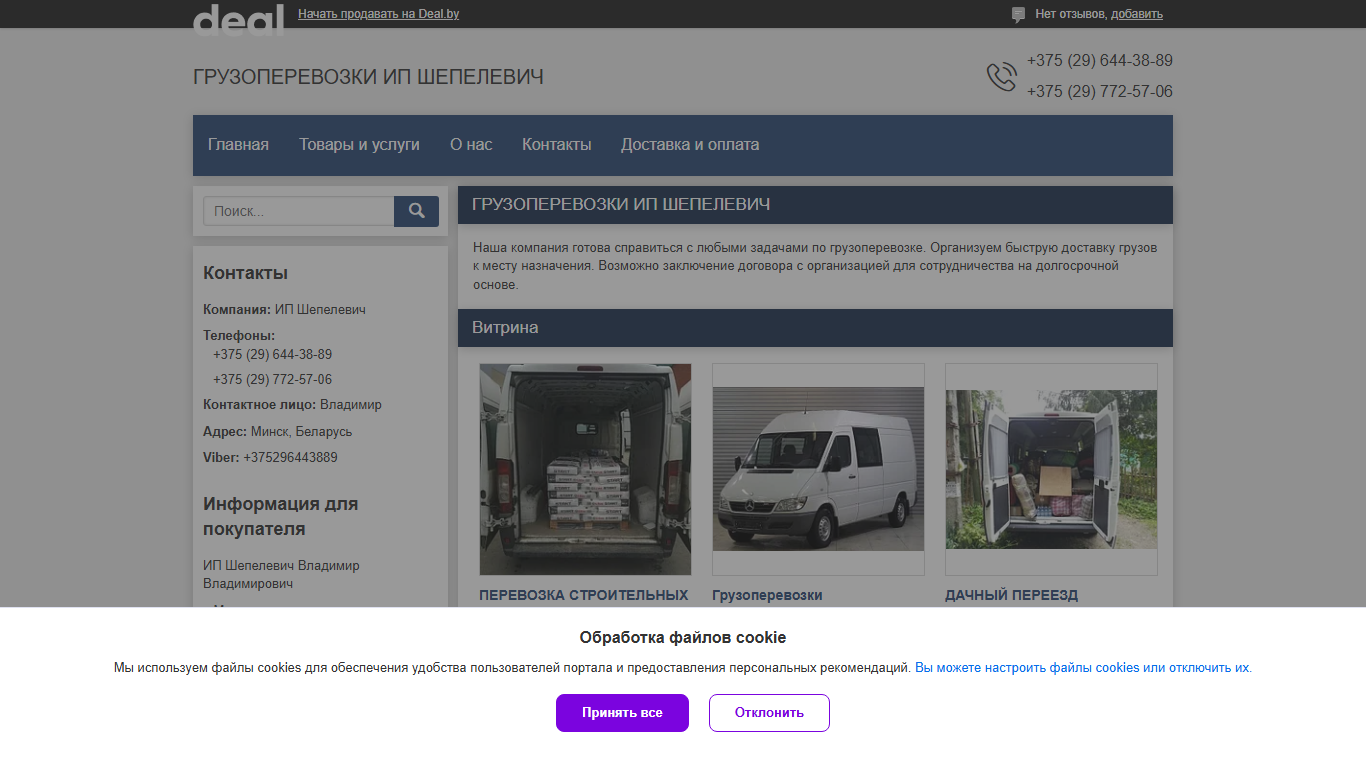Open Товары и услуги menu item
The width and height of the screenshot is (1366, 768).
(x=359, y=144)
